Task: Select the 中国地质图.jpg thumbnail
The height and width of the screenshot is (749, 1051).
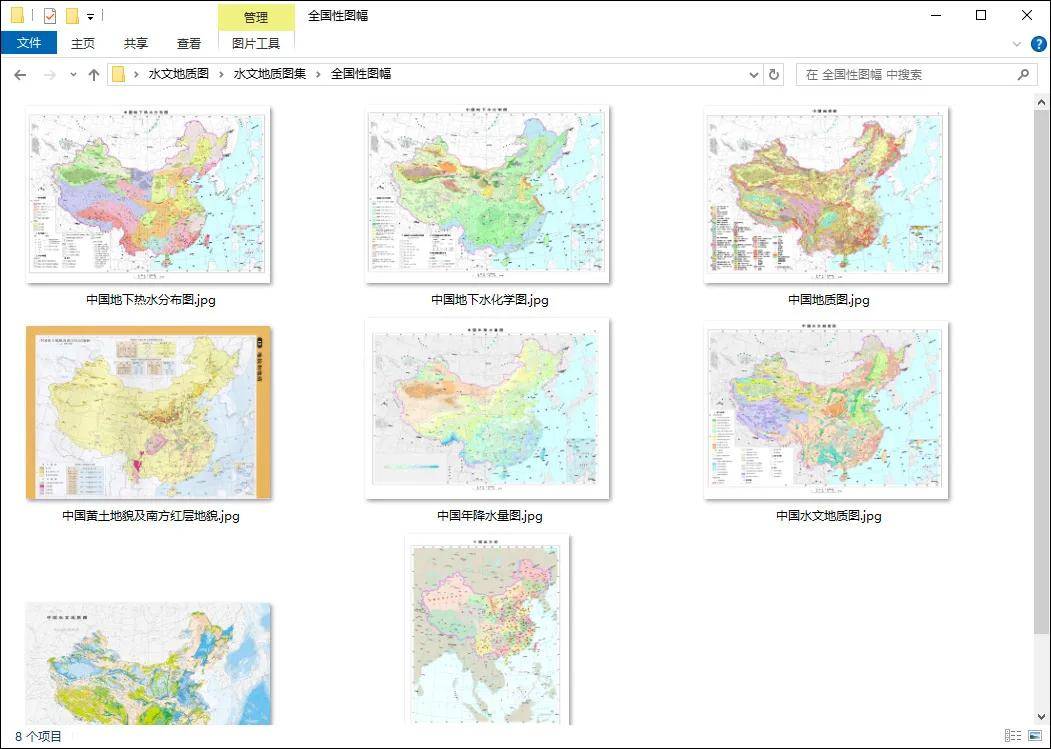Action: pyautogui.click(x=827, y=195)
